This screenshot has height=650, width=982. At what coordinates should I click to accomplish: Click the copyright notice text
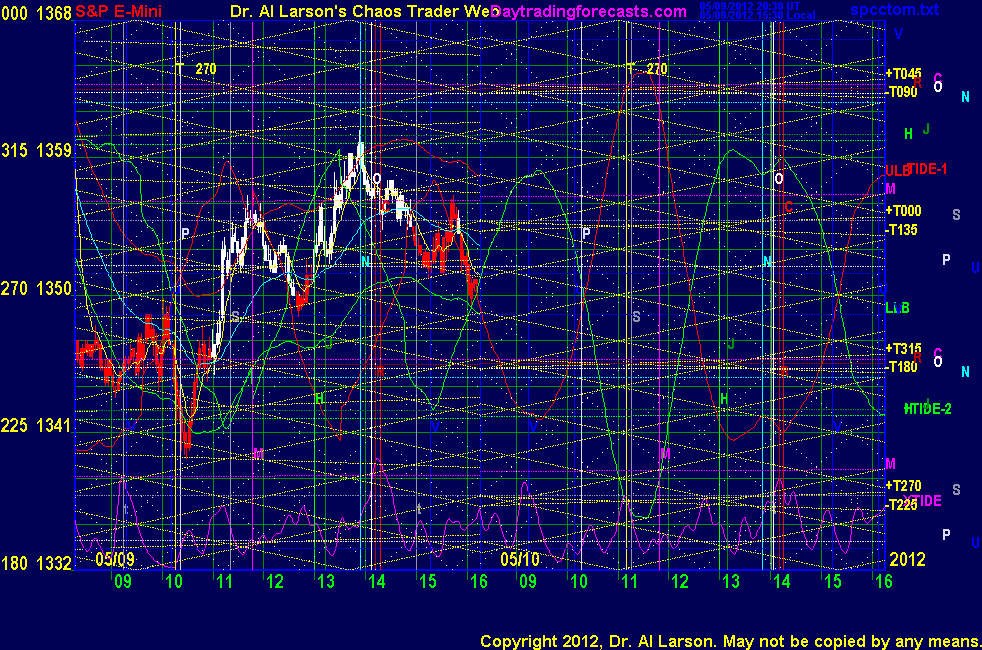tap(729, 640)
